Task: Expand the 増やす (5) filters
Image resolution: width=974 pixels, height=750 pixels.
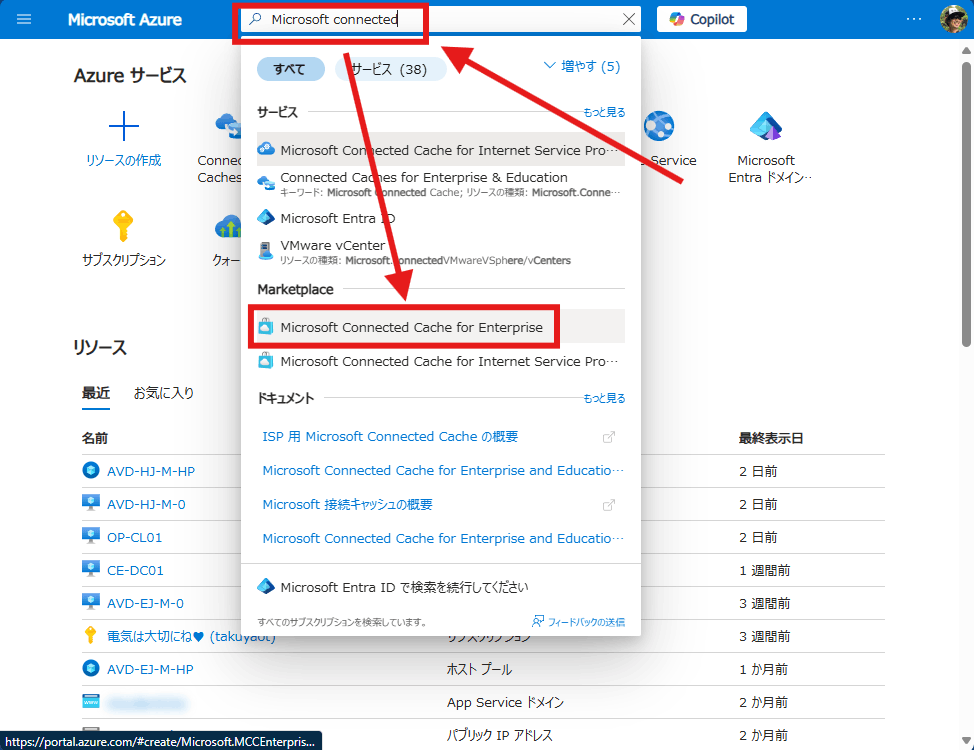Action: point(582,66)
